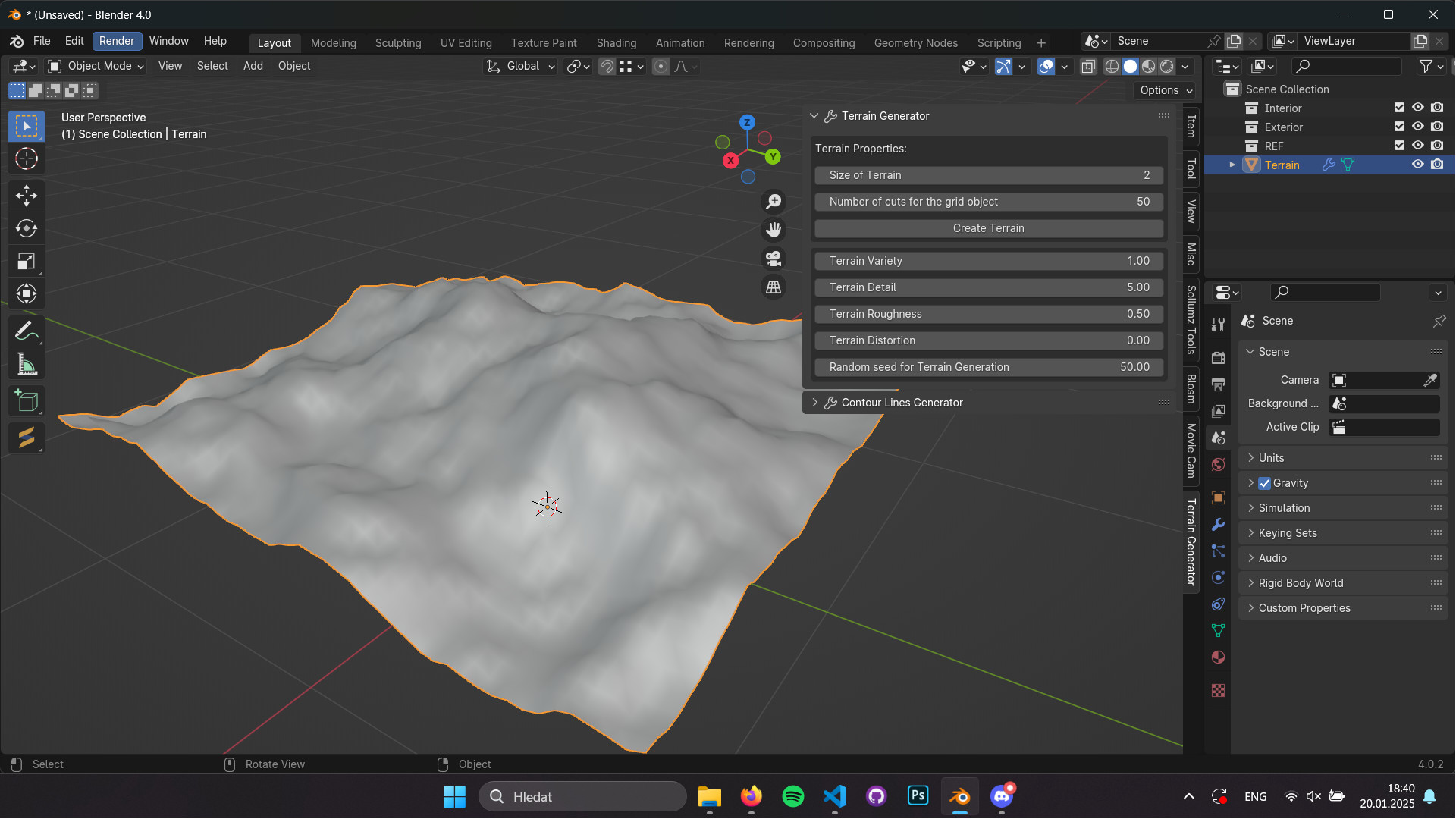The width and height of the screenshot is (1456, 819).
Task: Add a new workspace with plus button
Action: pyautogui.click(x=1041, y=43)
